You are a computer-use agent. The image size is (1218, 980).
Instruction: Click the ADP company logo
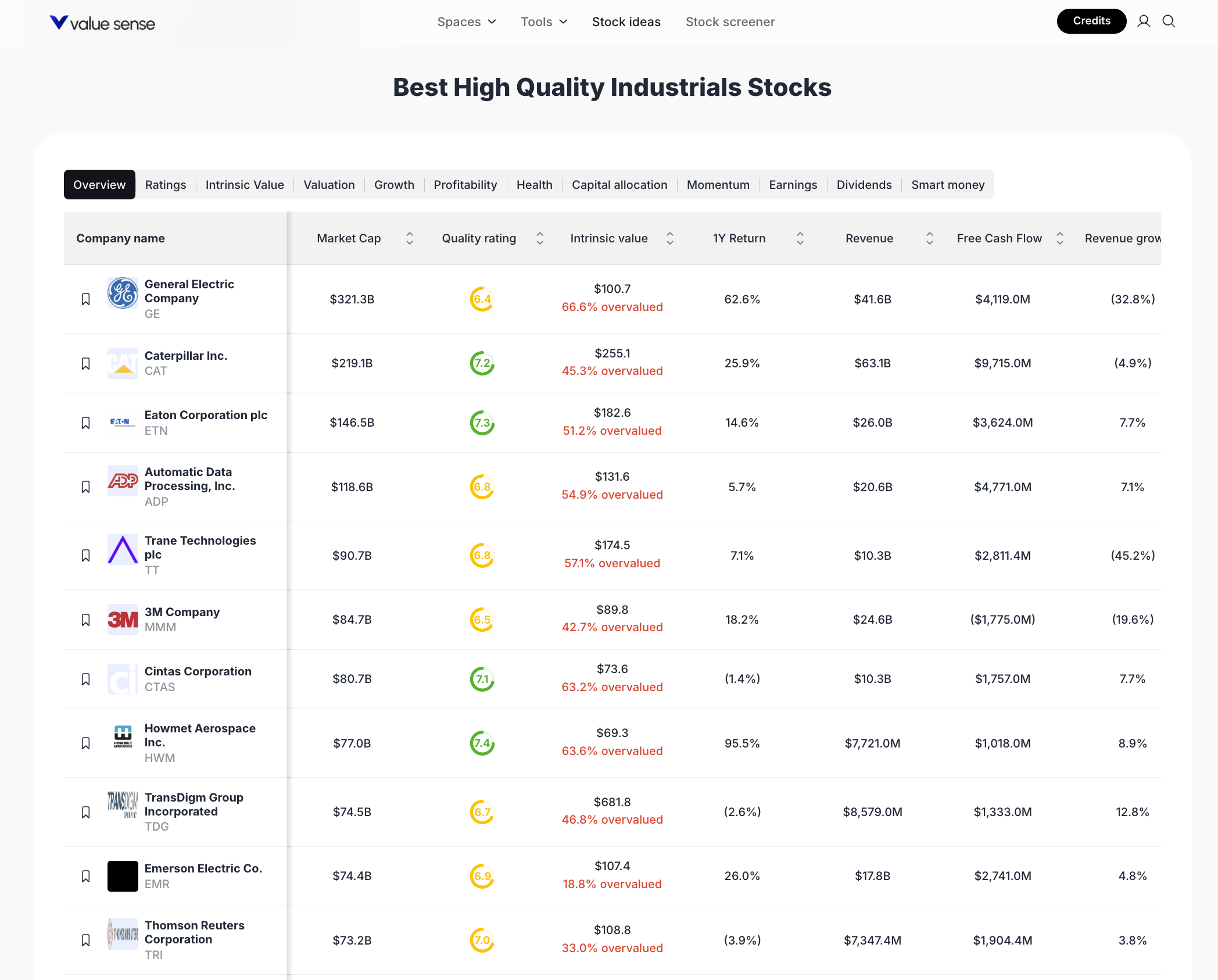(x=123, y=481)
